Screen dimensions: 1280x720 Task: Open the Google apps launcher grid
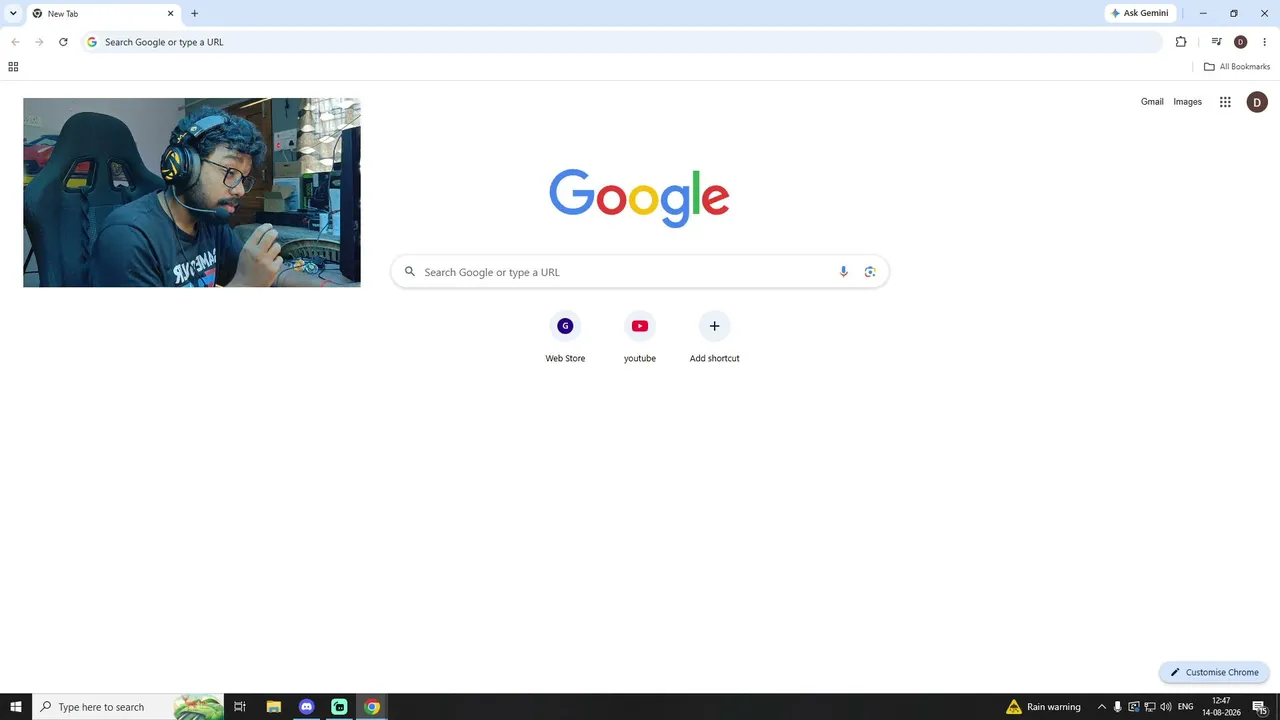[x=1225, y=102]
